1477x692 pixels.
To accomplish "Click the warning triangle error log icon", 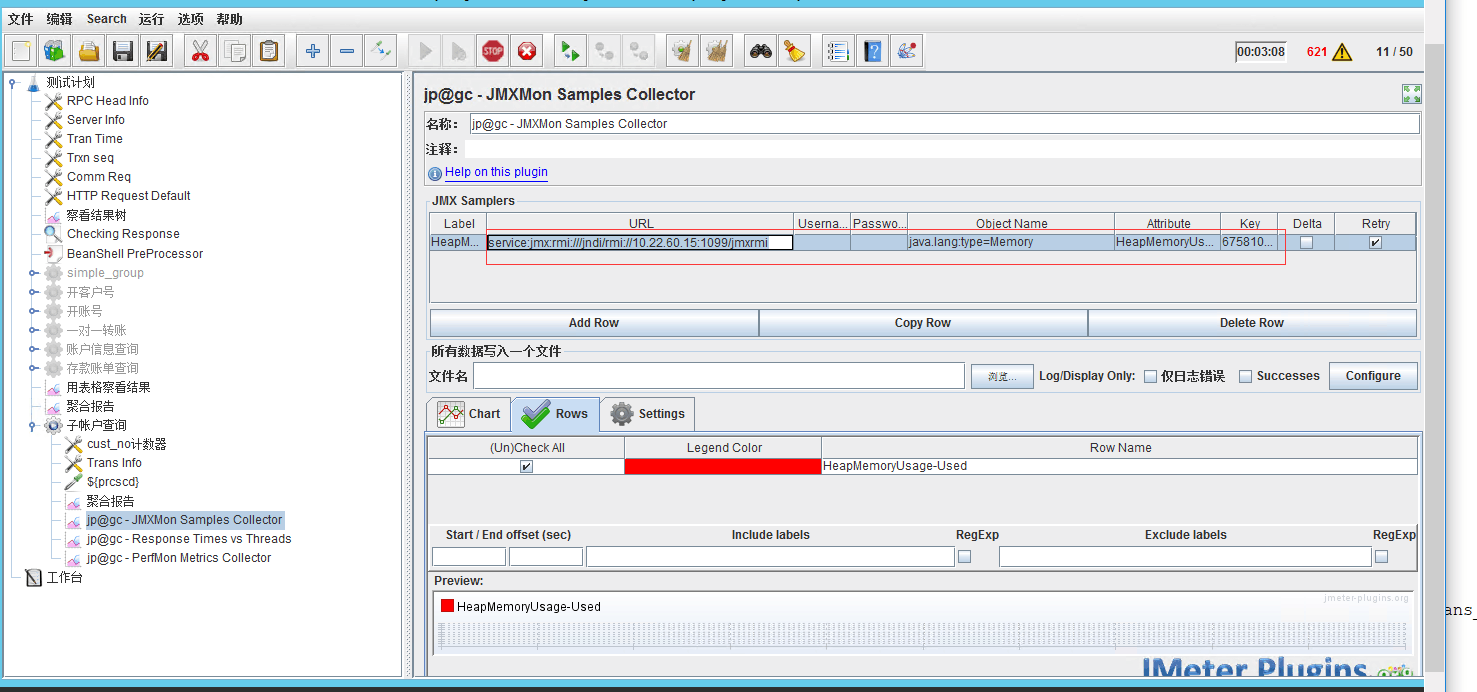I will click(x=1342, y=52).
